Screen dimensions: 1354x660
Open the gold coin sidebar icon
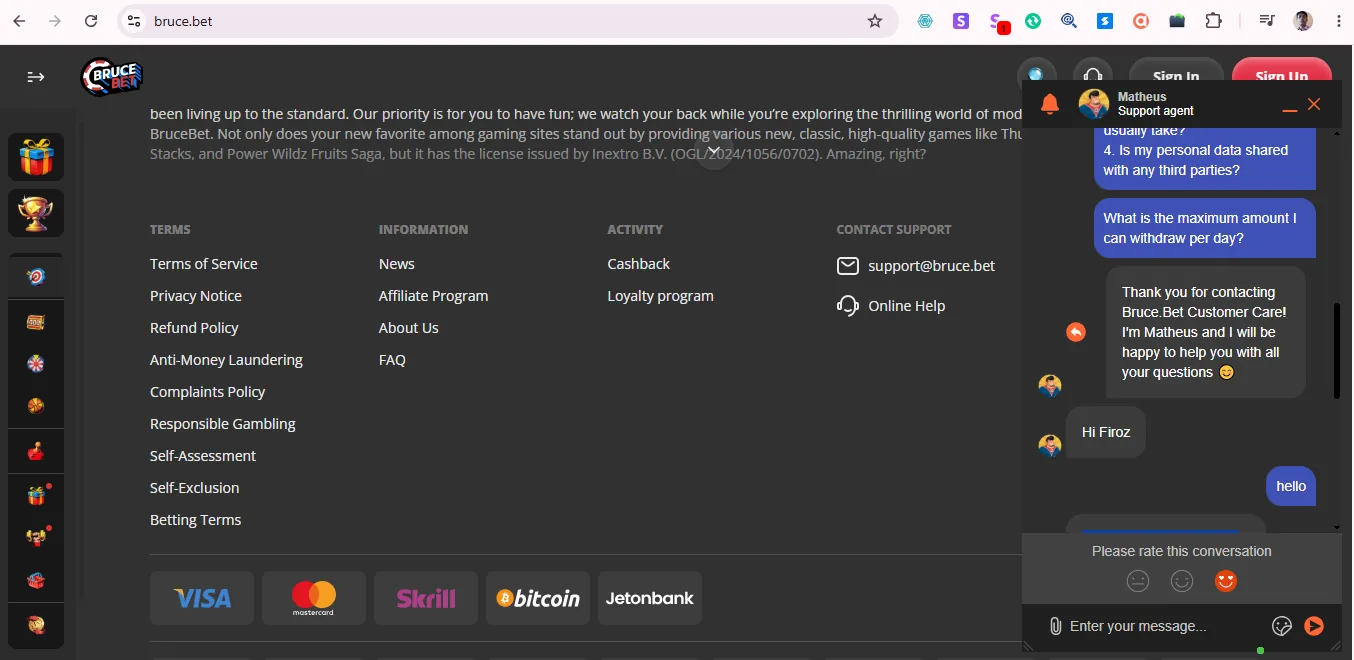[x=36, y=625]
